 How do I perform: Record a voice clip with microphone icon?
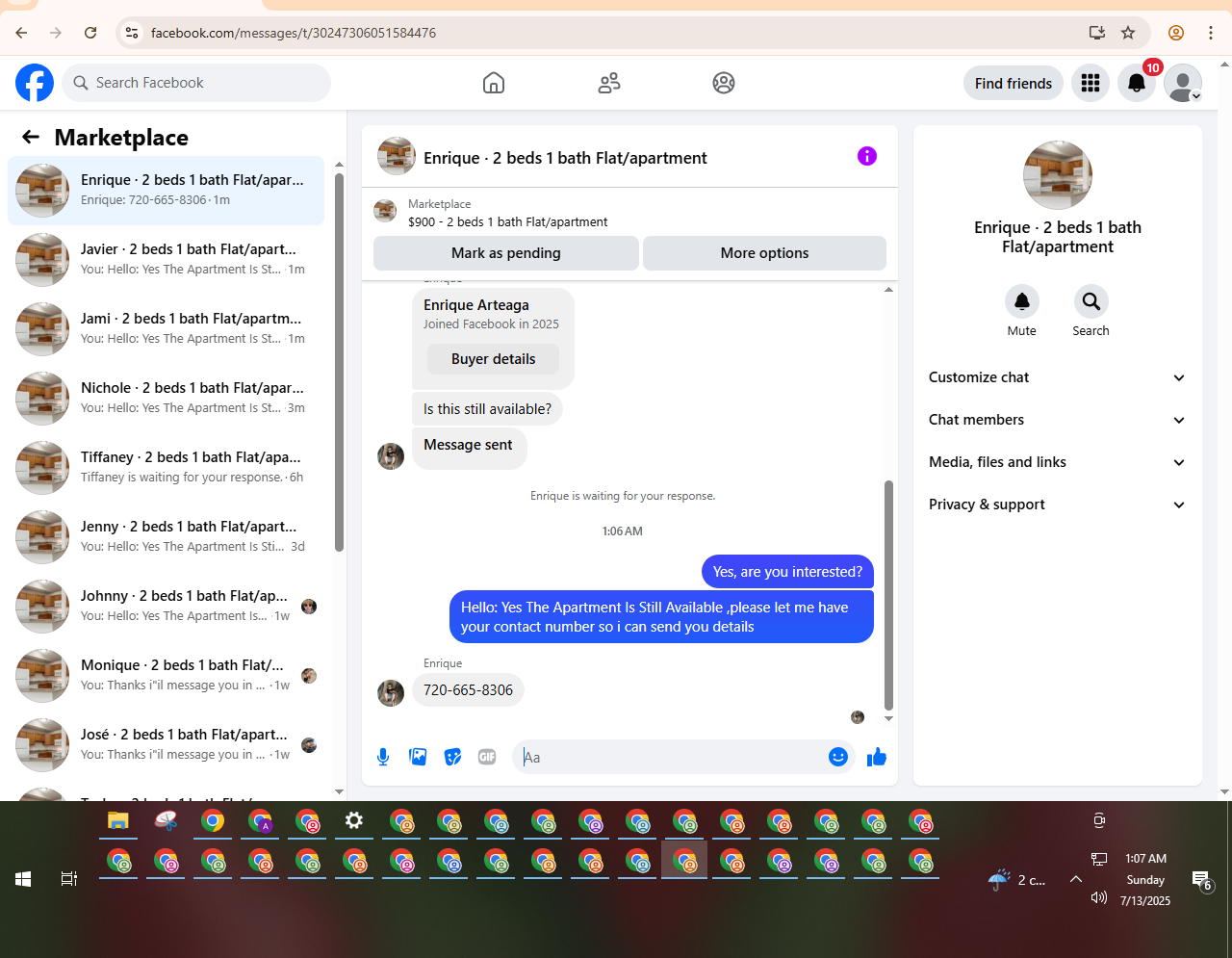pos(383,757)
